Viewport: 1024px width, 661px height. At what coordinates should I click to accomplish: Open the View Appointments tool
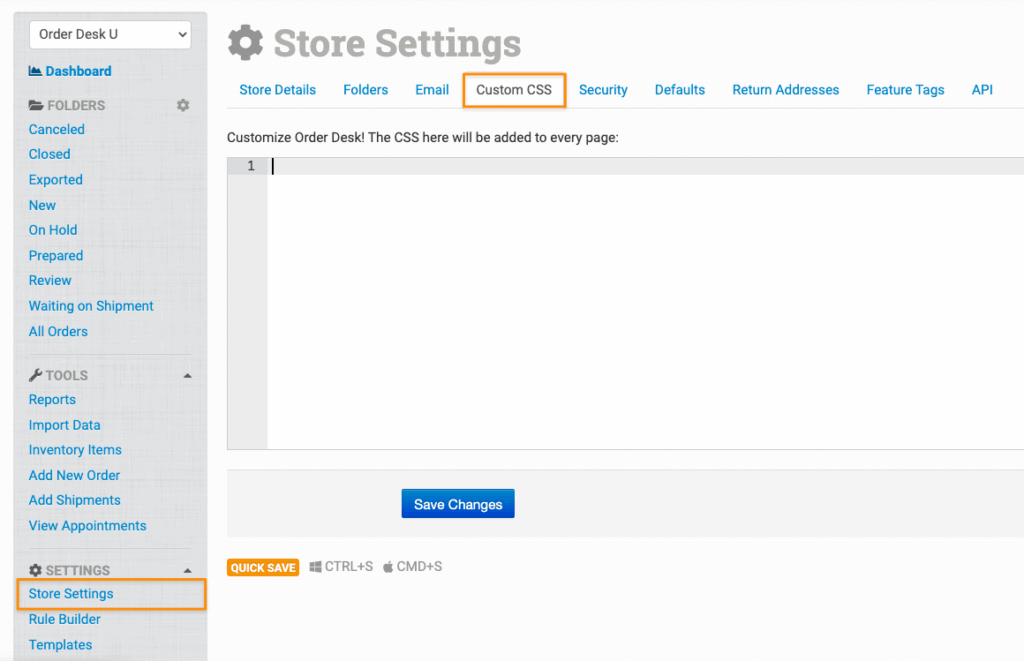click(x=87, y=526)
